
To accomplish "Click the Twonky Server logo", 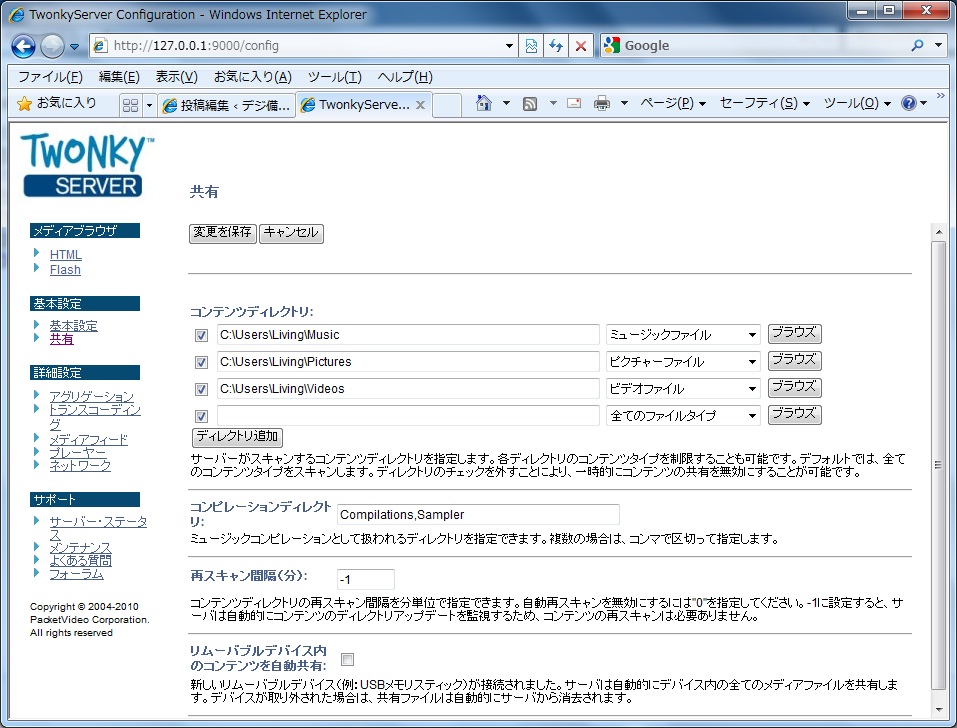I will click(87, 165).
